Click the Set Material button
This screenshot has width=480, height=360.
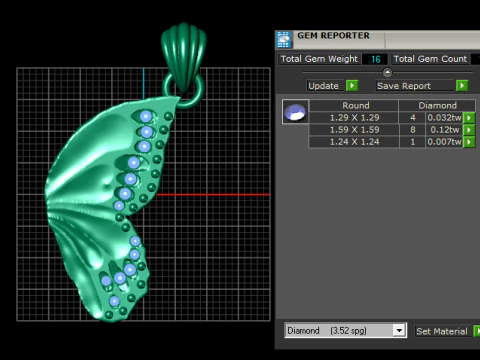click(442, 331)
